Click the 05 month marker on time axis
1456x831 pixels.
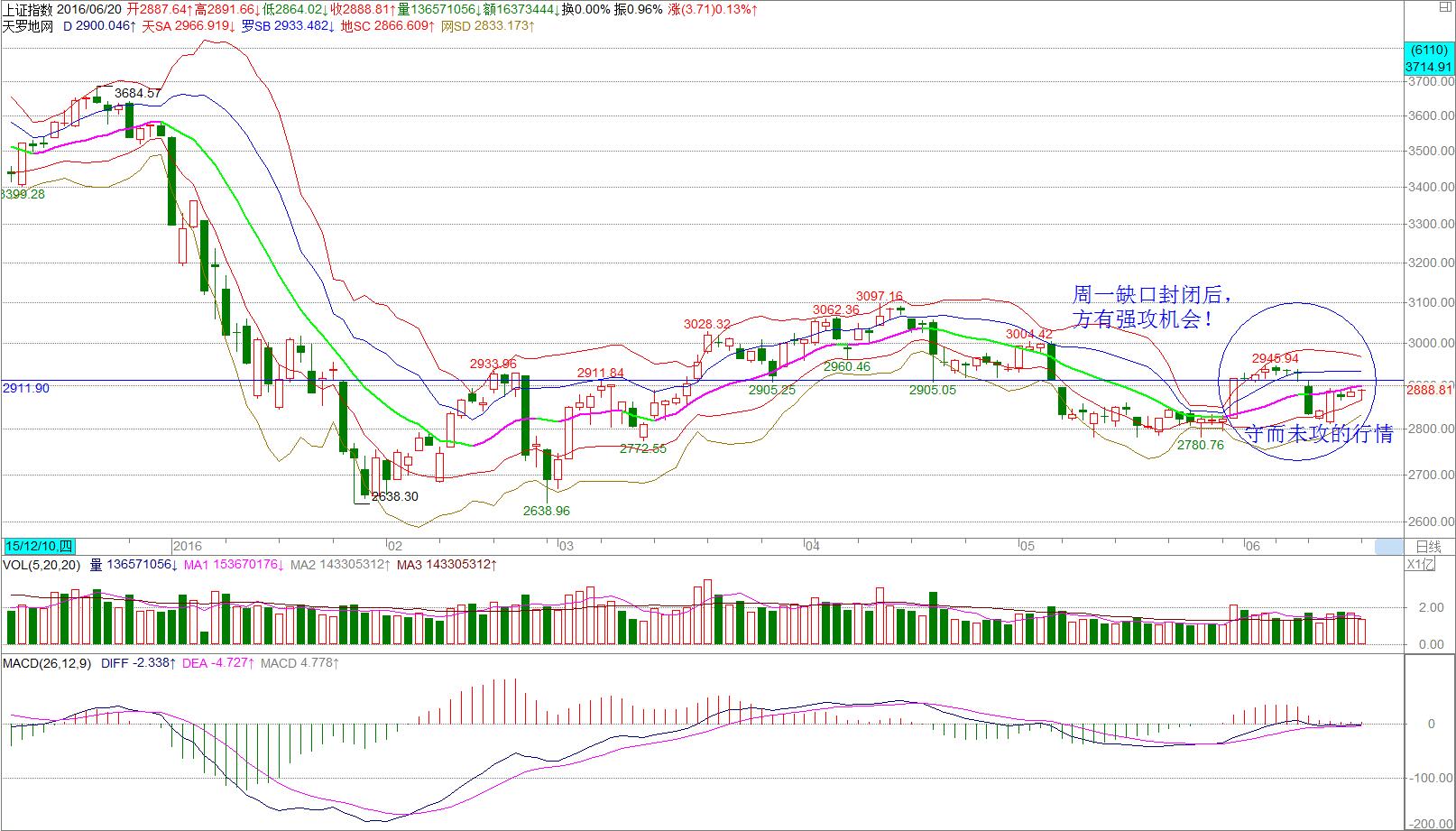(1028, 546)
